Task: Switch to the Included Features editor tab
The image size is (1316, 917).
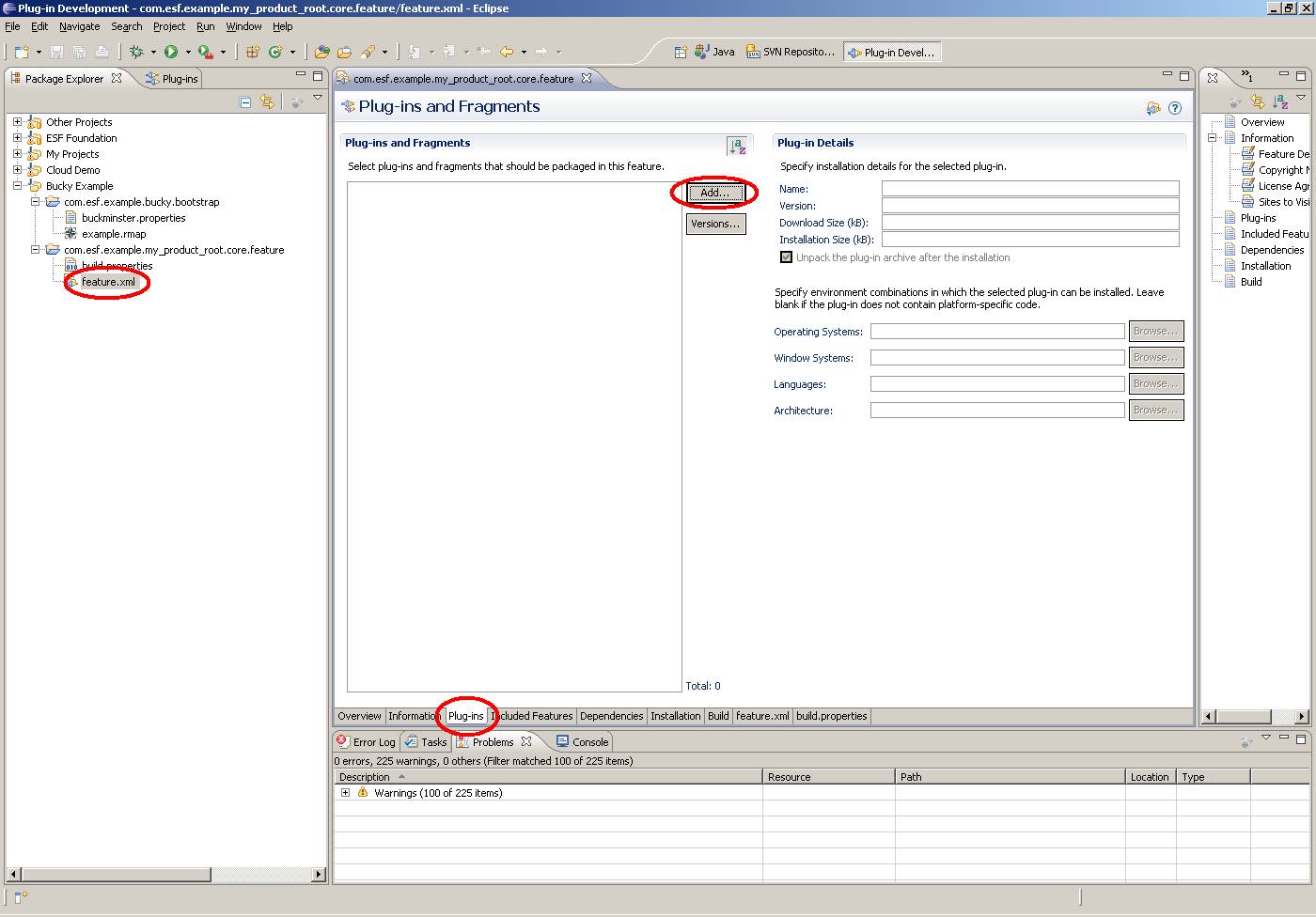Action: tap(532, 716)
